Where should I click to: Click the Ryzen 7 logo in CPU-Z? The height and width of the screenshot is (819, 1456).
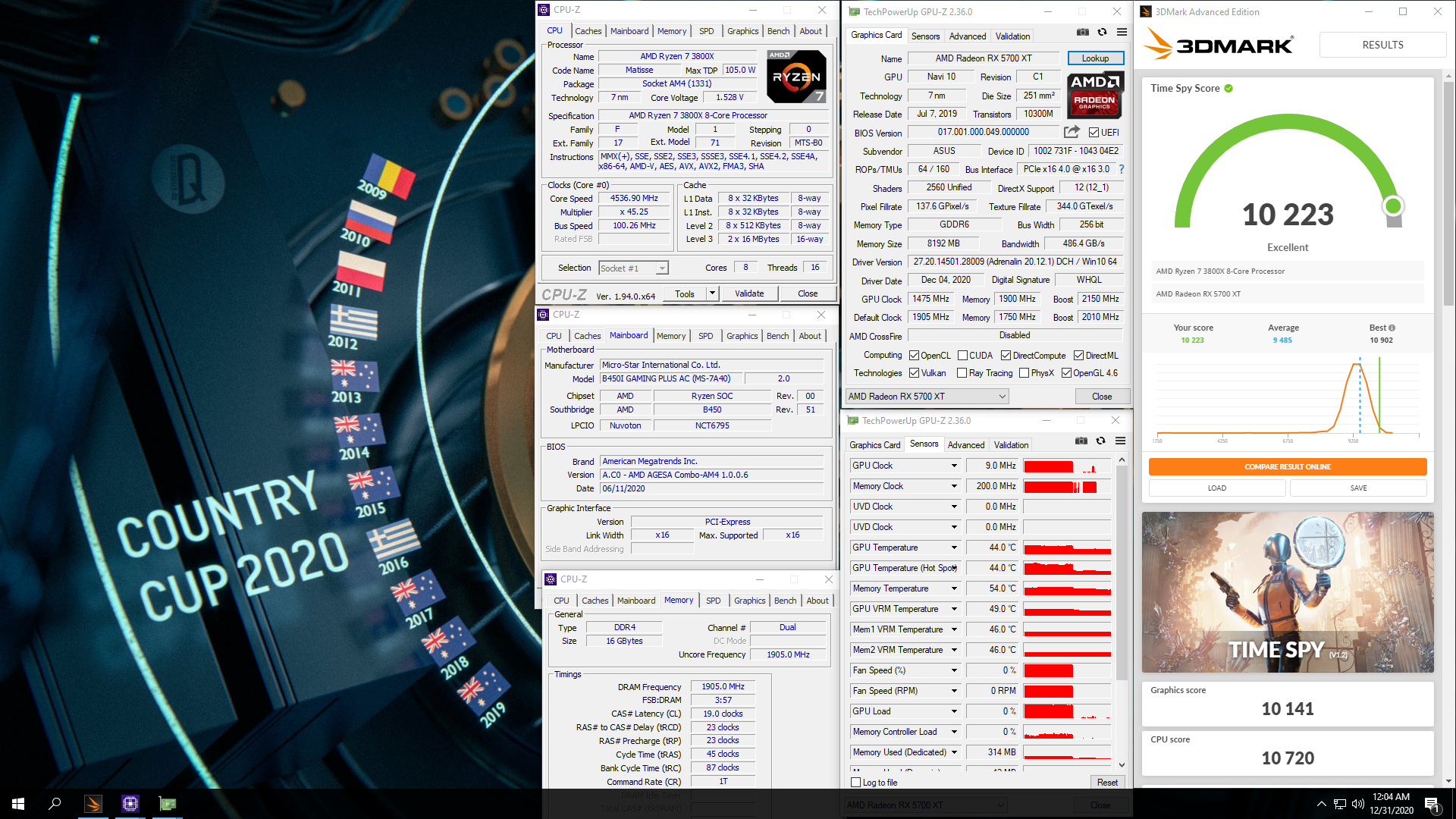[x=796, y=77]
